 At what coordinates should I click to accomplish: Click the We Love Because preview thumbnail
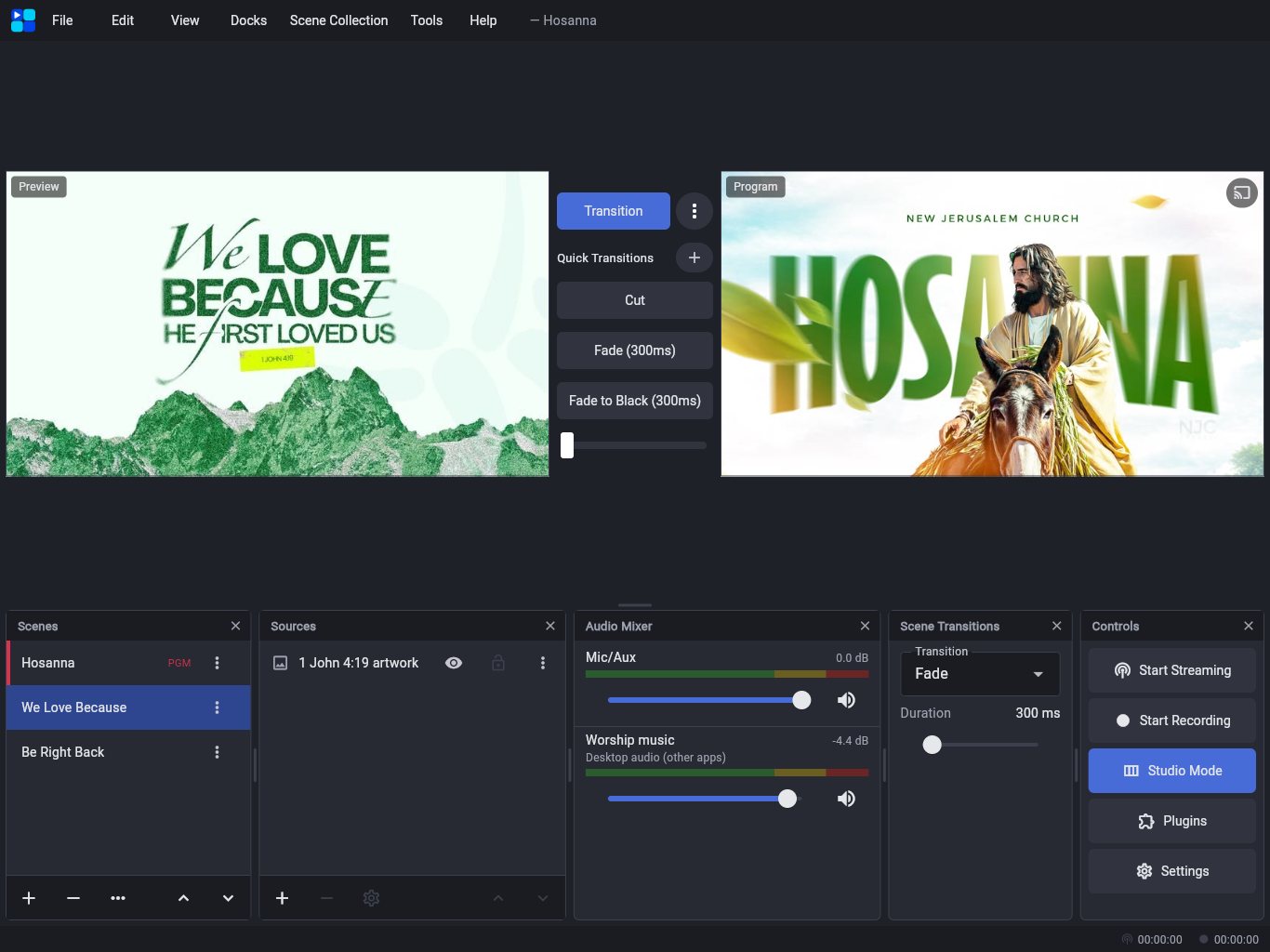pos(277,324)
